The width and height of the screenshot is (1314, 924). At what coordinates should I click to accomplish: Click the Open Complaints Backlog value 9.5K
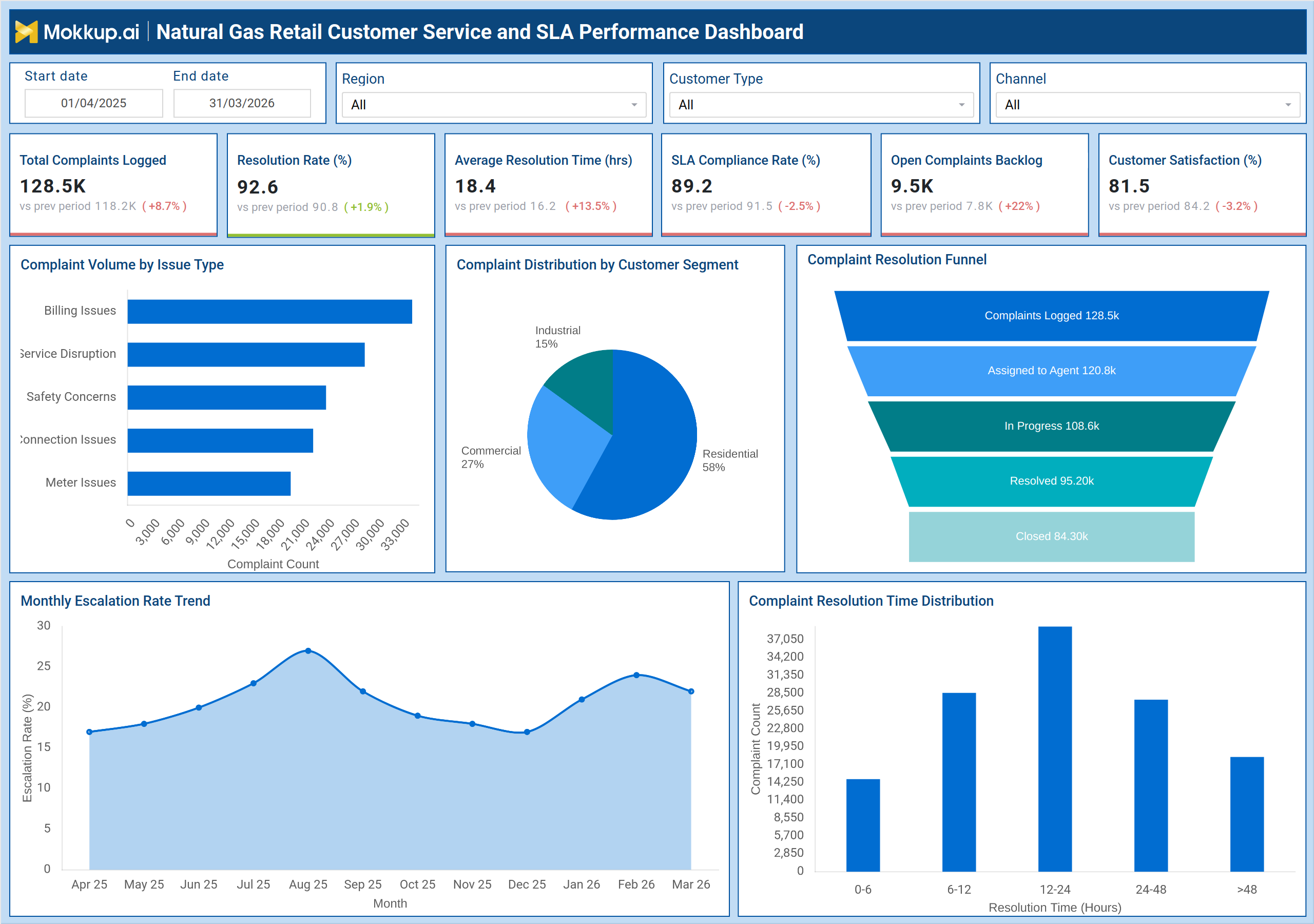pos(912,186)
